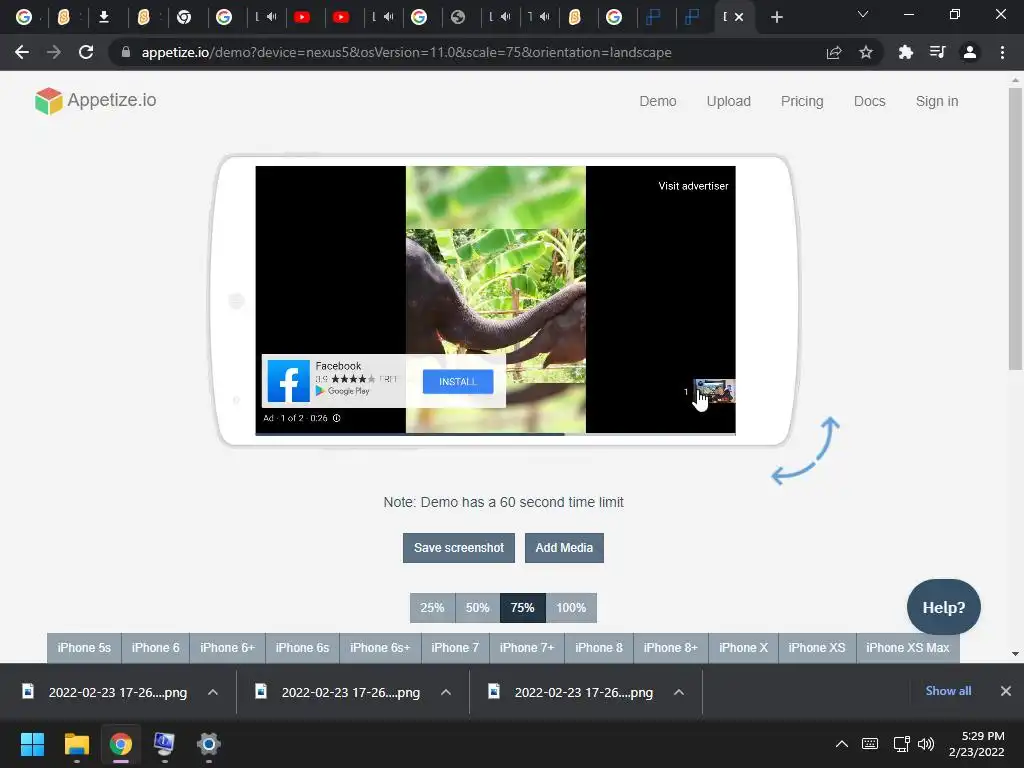
Task: Open Chrome three-dot menu
Action: click(x=1002, y=52)
